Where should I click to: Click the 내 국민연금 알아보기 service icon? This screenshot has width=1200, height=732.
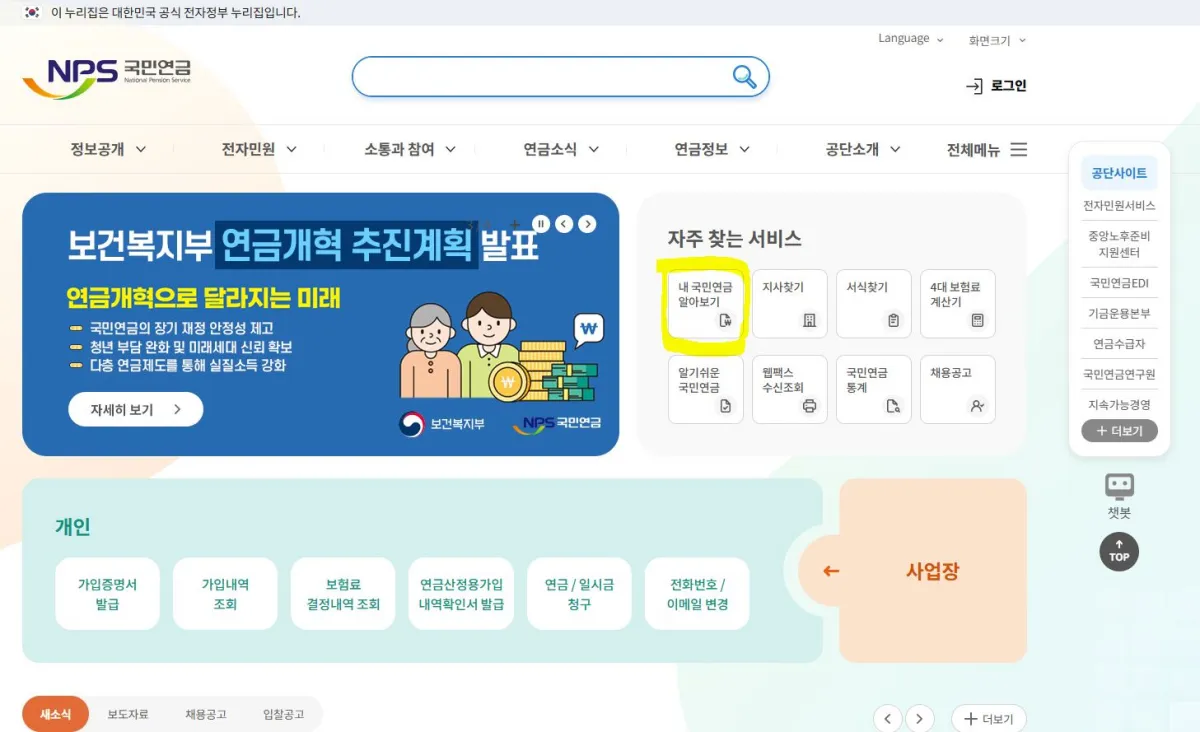pyautogui.click(x=705, y=303)
